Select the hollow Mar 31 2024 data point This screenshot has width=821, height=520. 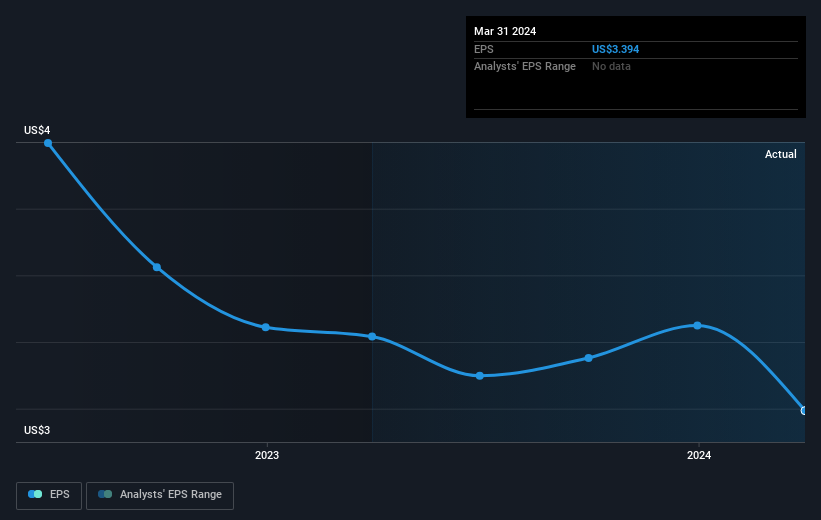804,411
